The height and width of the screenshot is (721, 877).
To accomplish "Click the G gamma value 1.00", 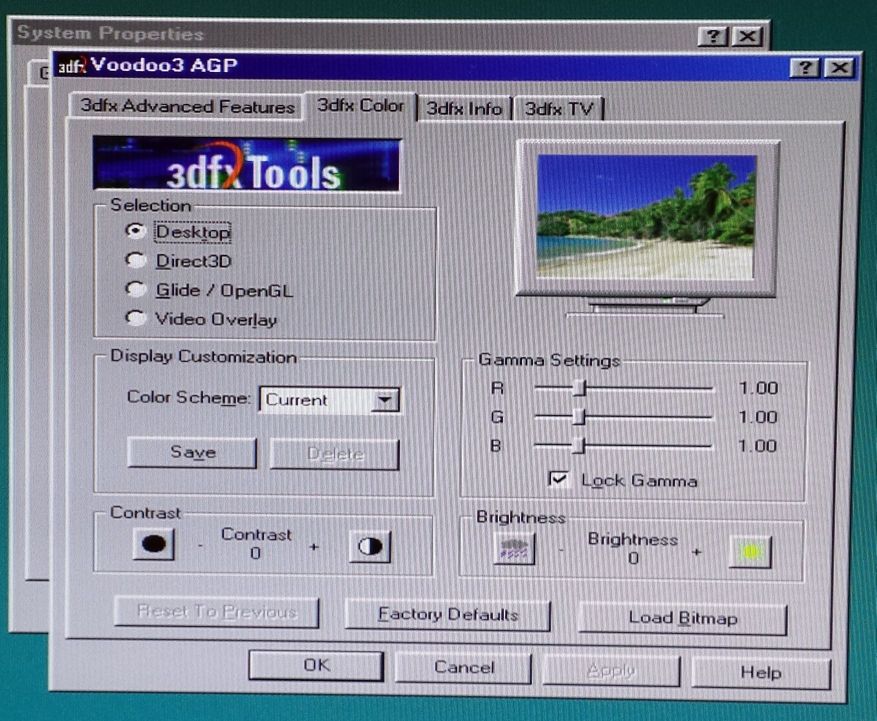I will [758, 417].
